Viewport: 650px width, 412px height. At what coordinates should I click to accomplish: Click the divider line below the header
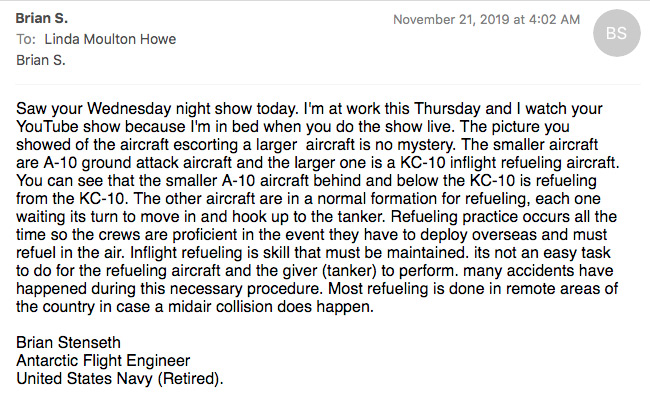(x=328, y=85)
